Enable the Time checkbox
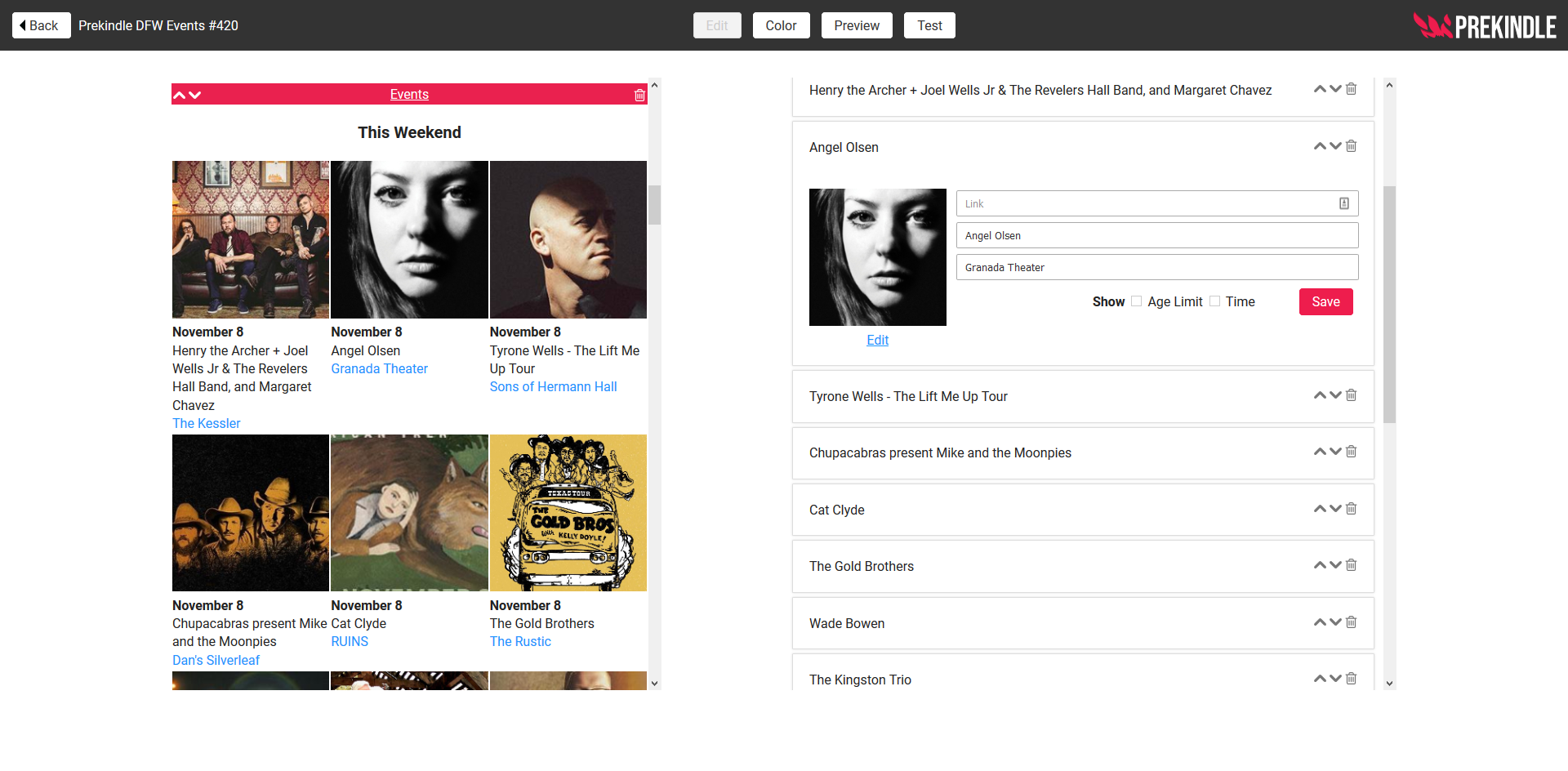 click(x=1214, y=301)
